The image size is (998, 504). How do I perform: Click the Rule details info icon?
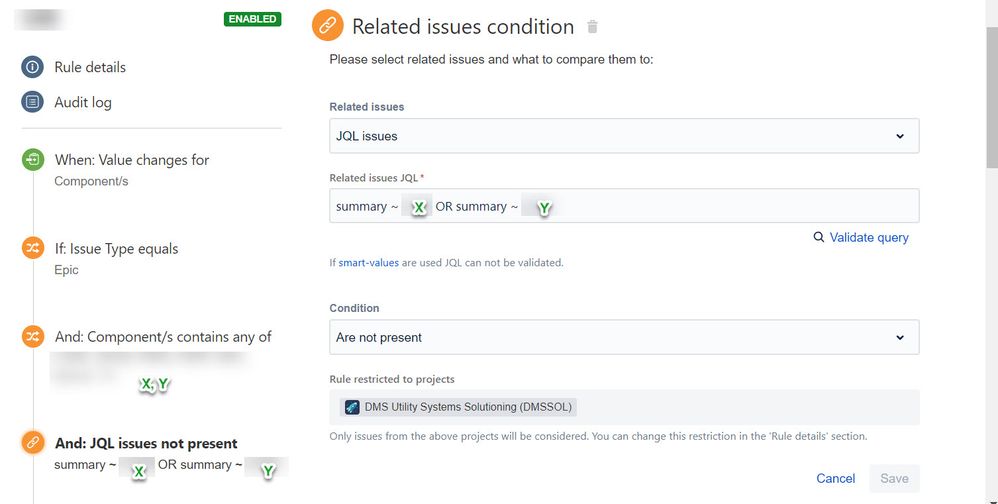pyautogui.click(x=33, y=67)
